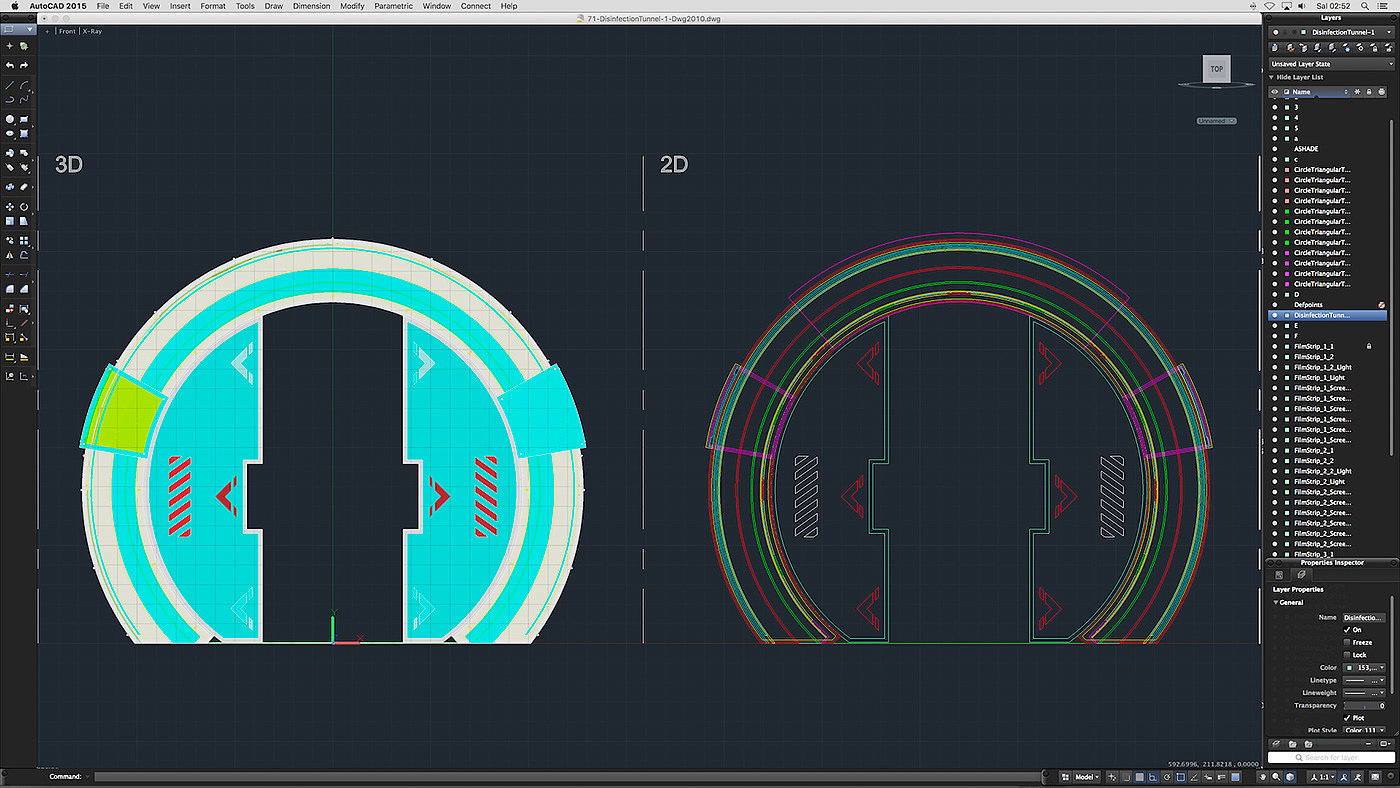Screen dimensions: 1400x788
Task: Open the Unsaved Layer State dropdown
Action: (x=1331, y=64)
